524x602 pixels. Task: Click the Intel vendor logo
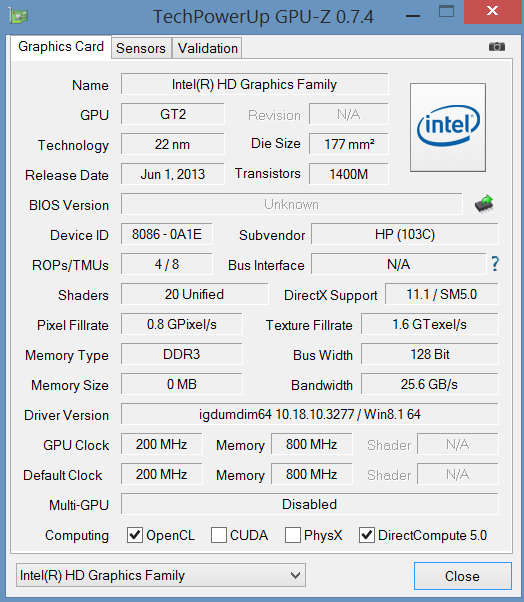pyautogui.click(x=448, y=127)
